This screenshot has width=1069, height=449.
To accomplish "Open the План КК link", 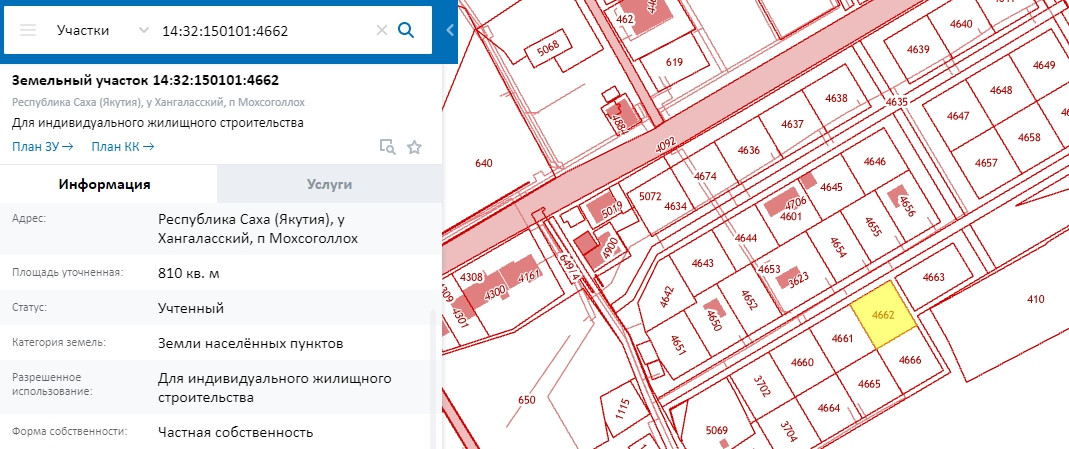I will coord(123,146).
